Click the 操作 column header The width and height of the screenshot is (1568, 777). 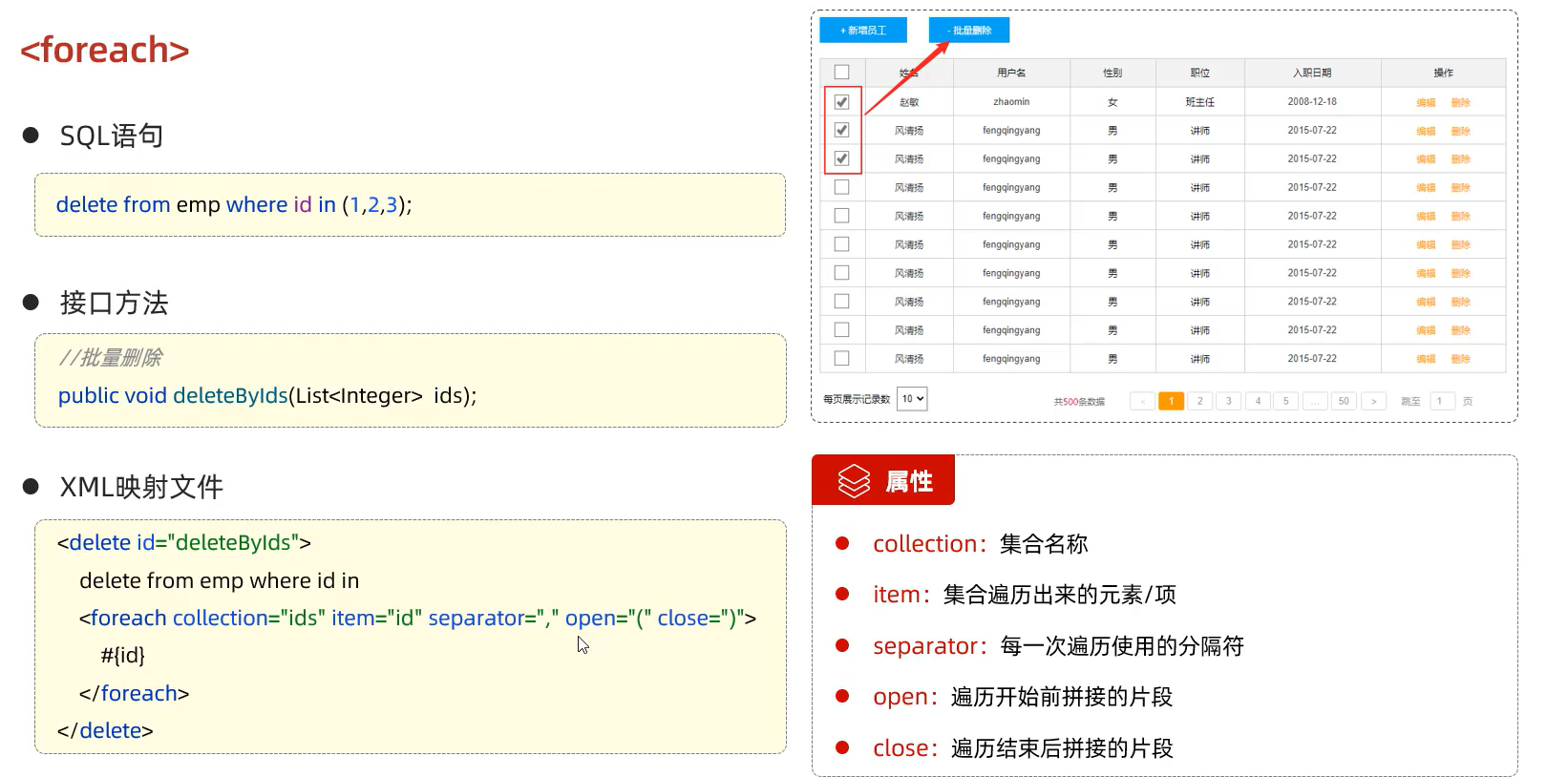click(1443, 73)
